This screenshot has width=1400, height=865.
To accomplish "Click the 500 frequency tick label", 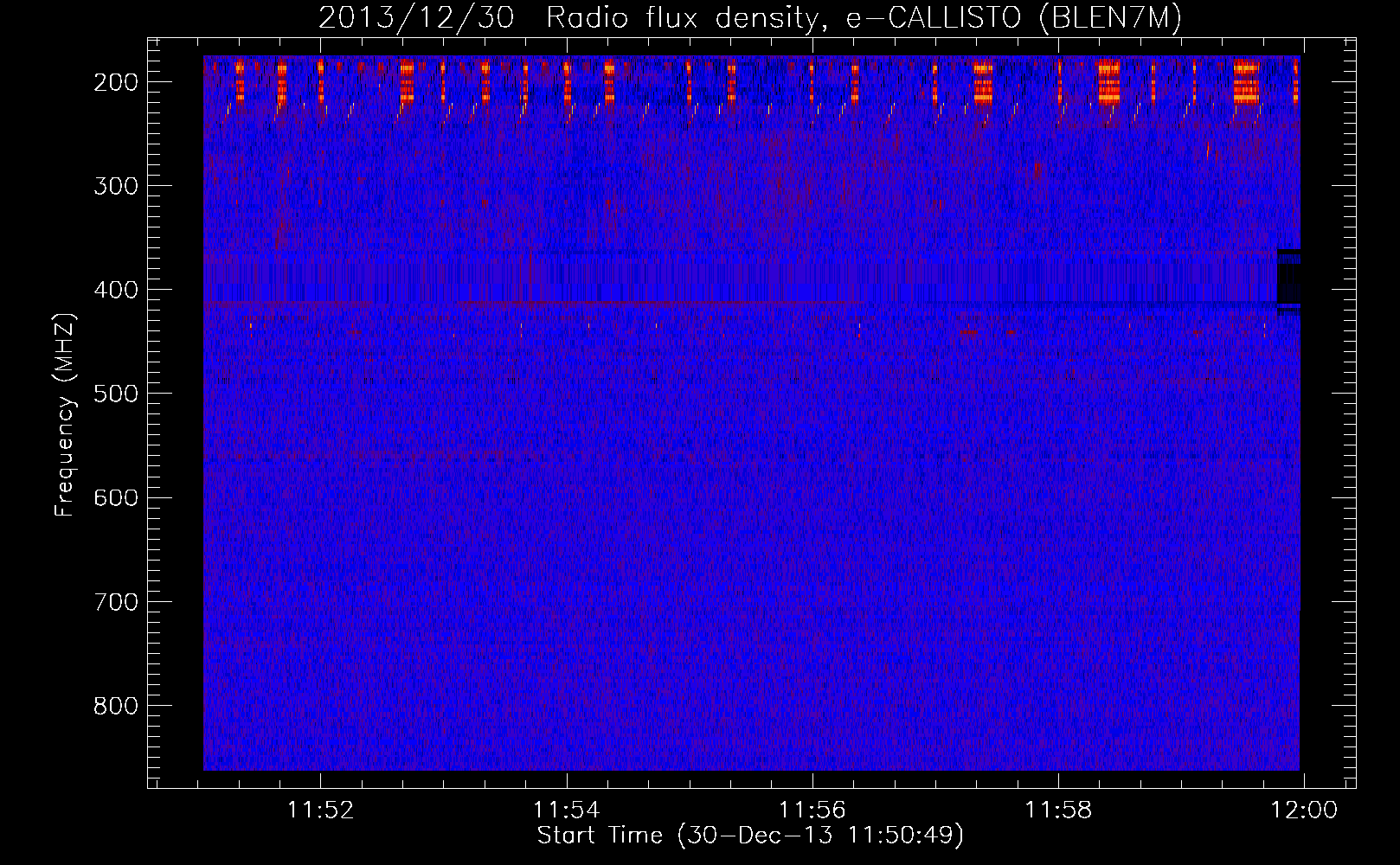I will pyautogui.click(x=115, y=394).
